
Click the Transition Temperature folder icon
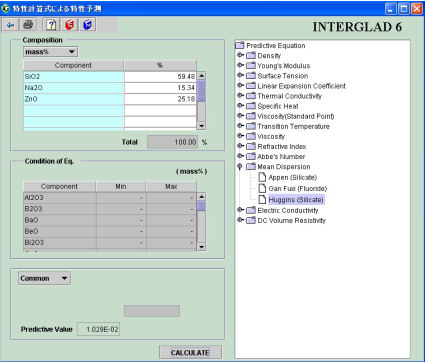point(251,126)
